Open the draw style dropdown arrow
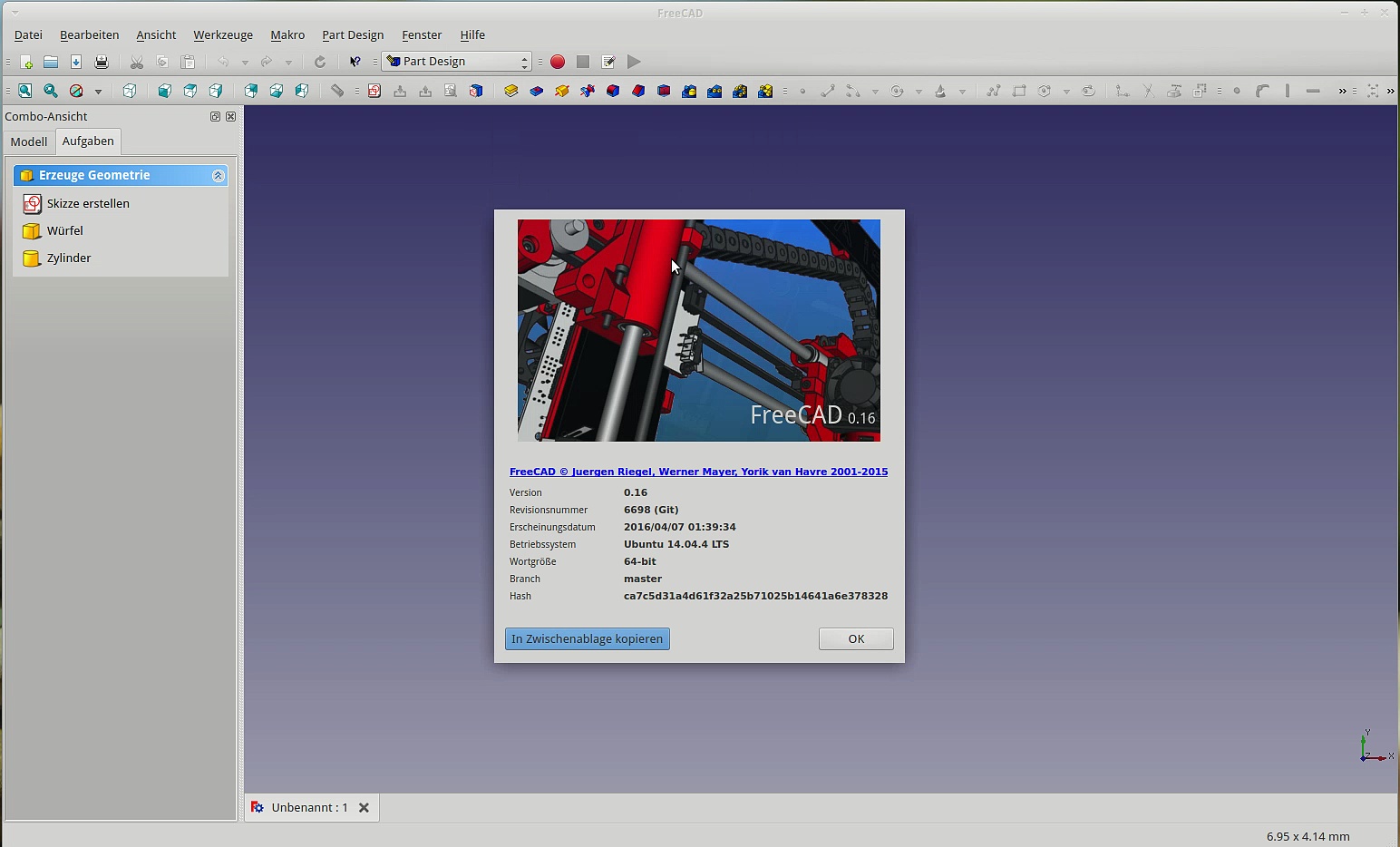The image size is (1400, 847). point(98,91)
